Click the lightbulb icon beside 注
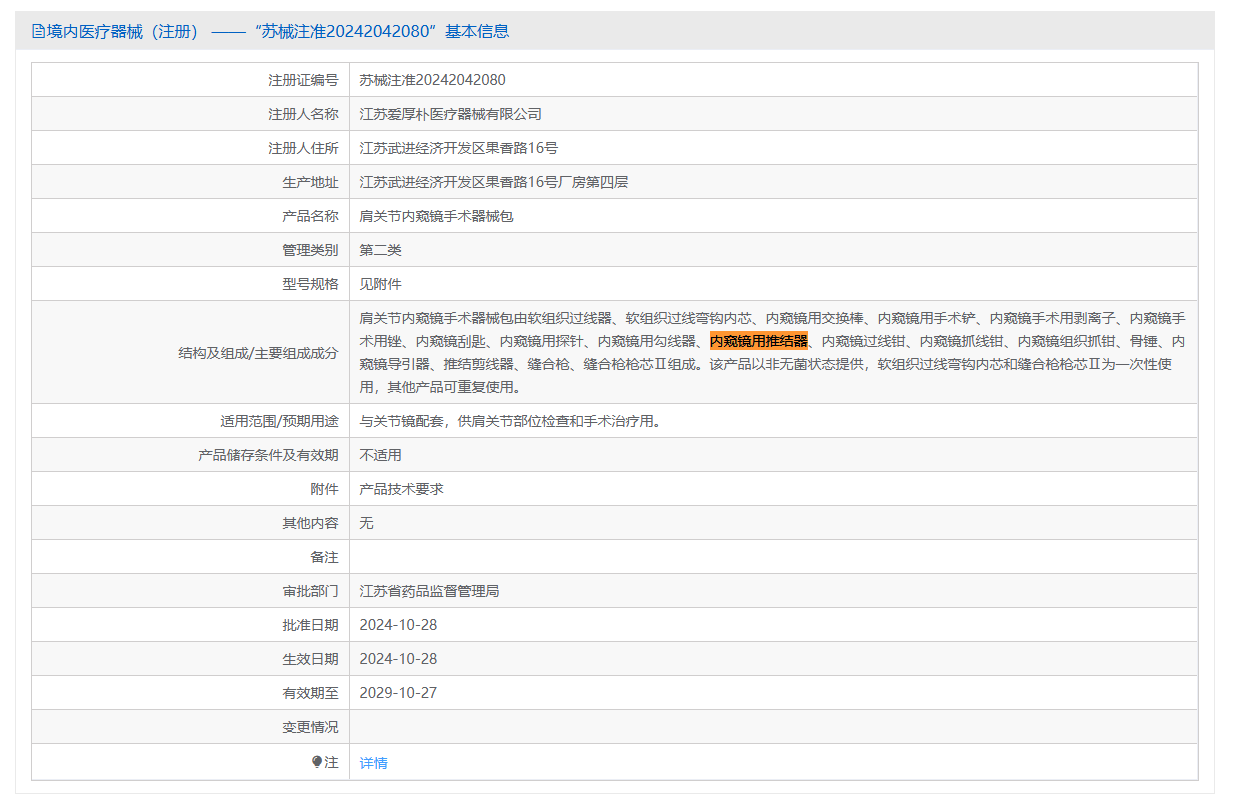This screenshot has width=1239, height=806. [x=317, y=762]
